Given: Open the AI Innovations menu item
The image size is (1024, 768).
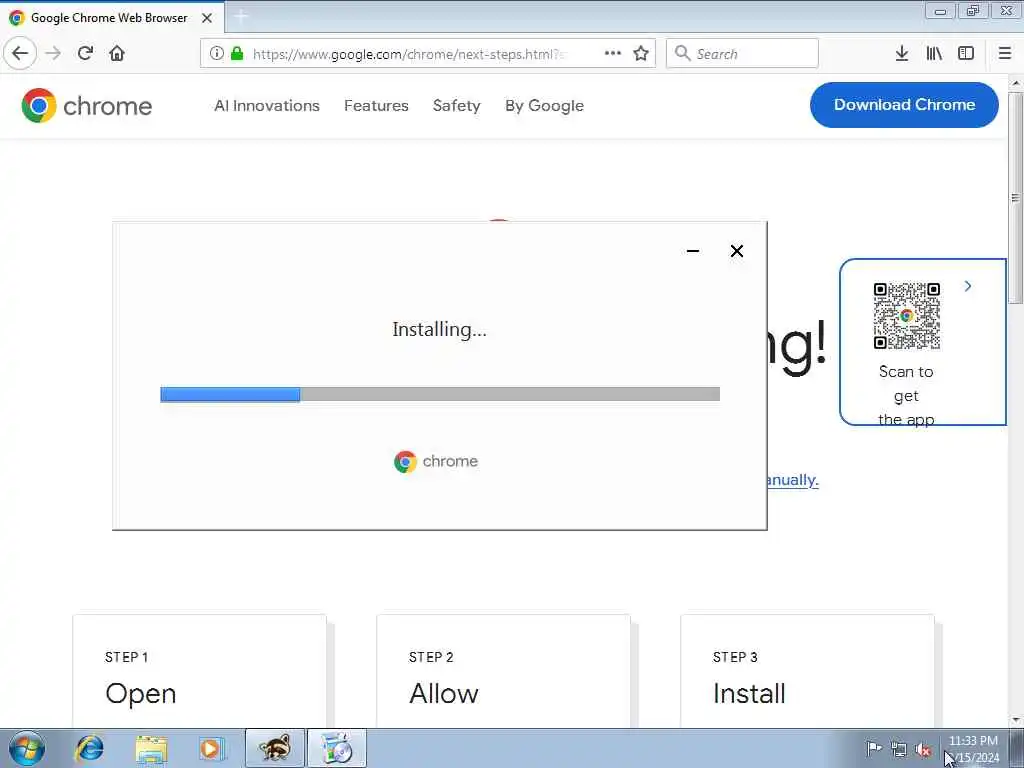Looking at the screenshot, I should click(267, 106).
